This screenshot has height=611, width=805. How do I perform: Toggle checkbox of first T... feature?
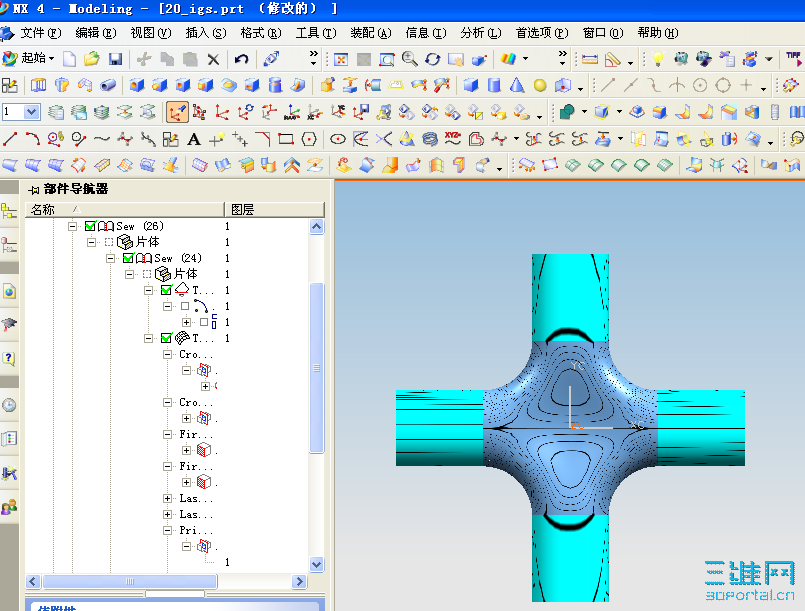coord(166,290)
